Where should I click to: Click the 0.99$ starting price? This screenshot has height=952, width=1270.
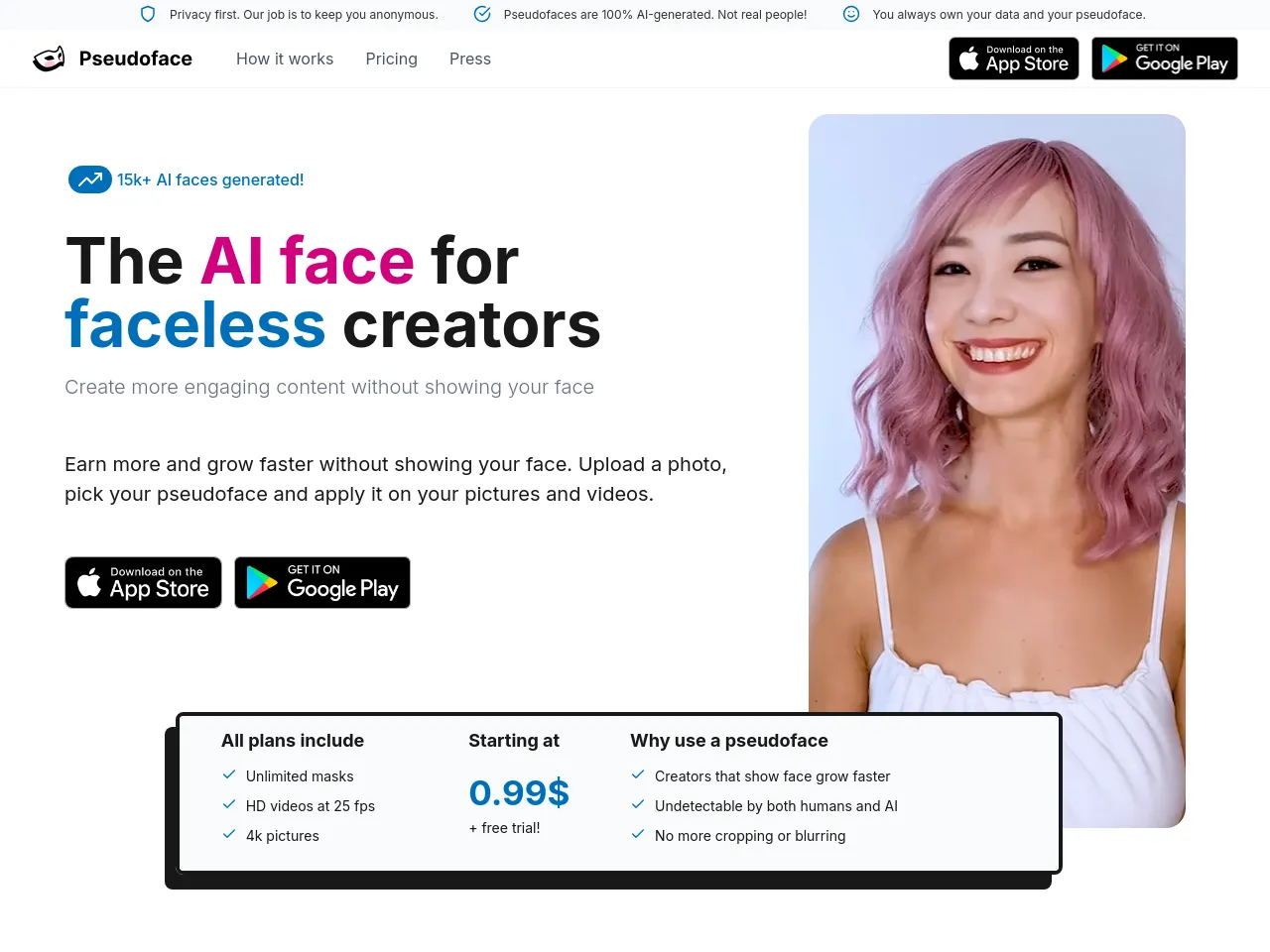click(x=519, y=792)
